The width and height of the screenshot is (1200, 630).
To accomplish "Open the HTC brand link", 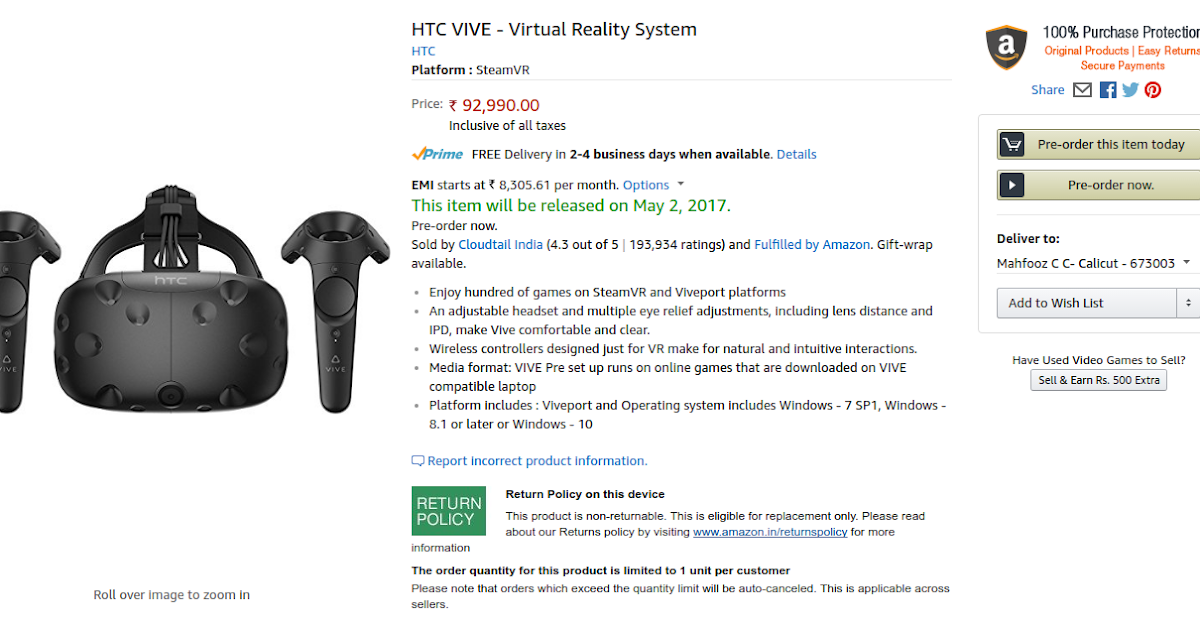I will point(423,51).
